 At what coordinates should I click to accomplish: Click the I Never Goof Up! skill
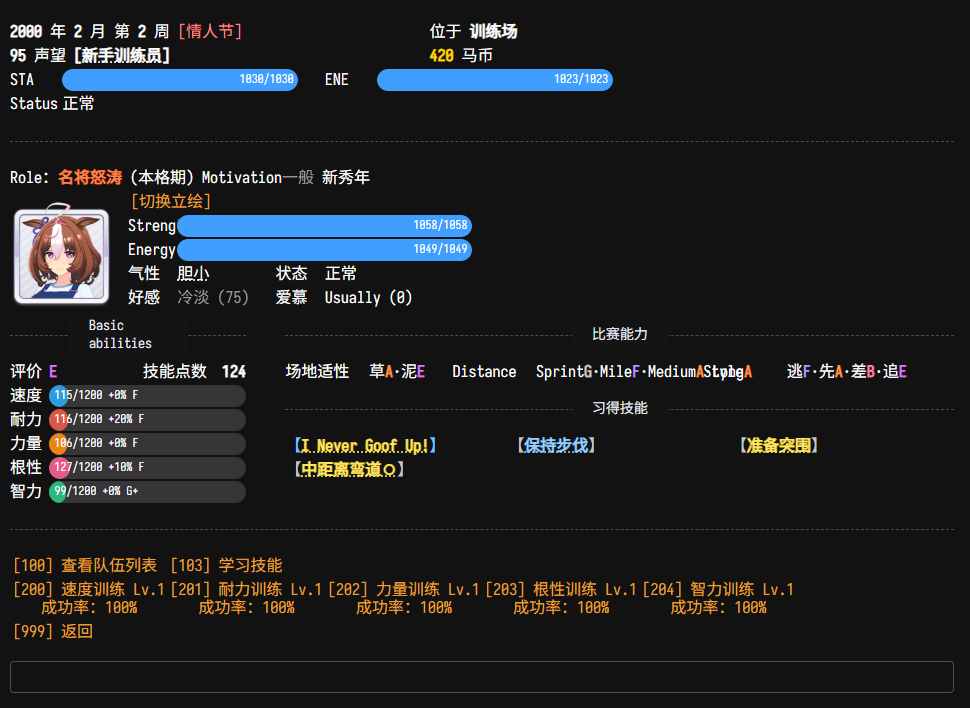point(365,446)
